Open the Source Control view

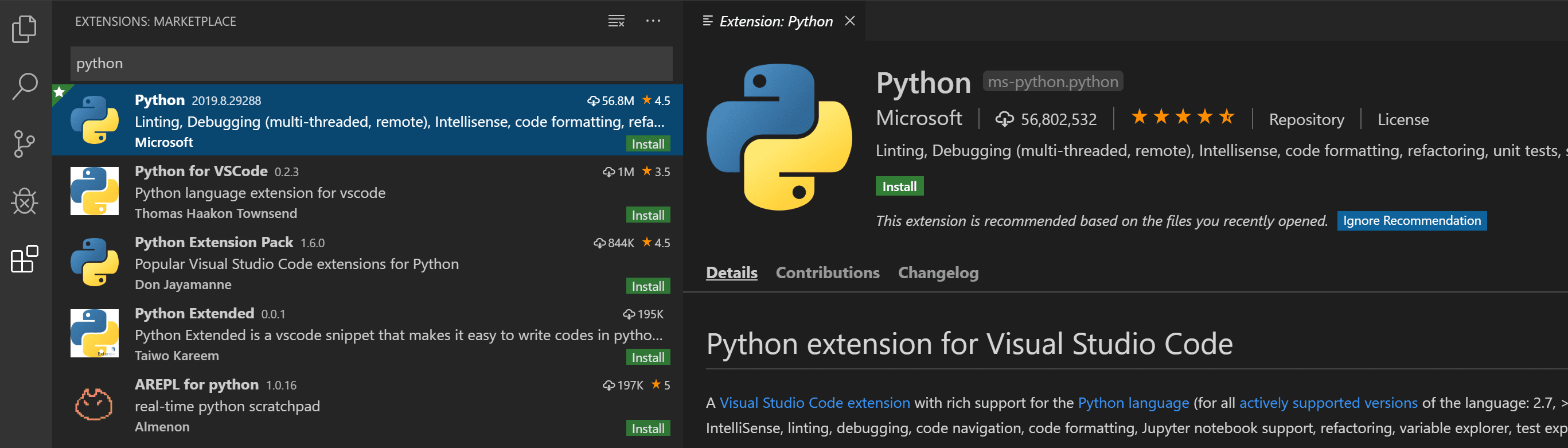pos(24,144)
